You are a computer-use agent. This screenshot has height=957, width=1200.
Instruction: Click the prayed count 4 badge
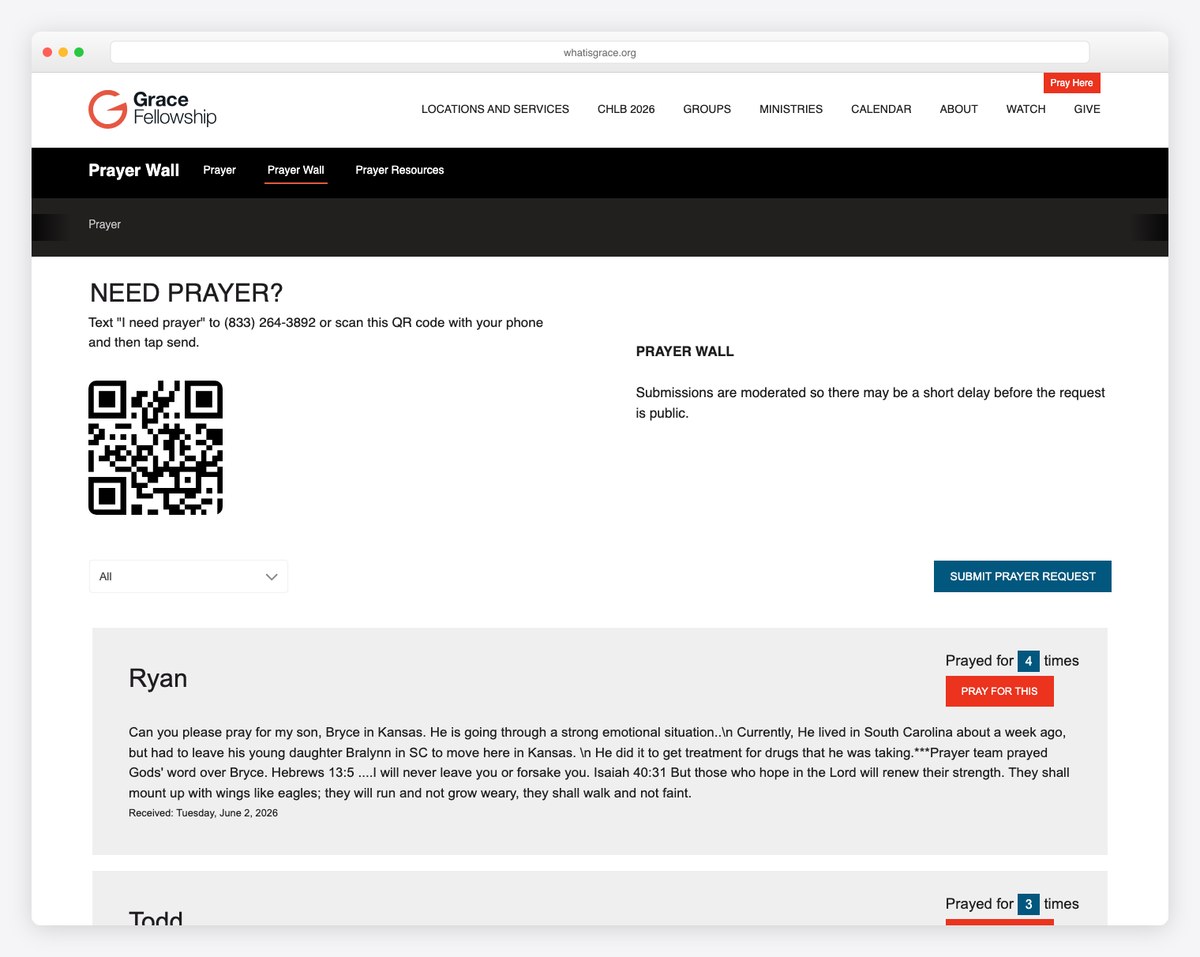click(1029, 661)
